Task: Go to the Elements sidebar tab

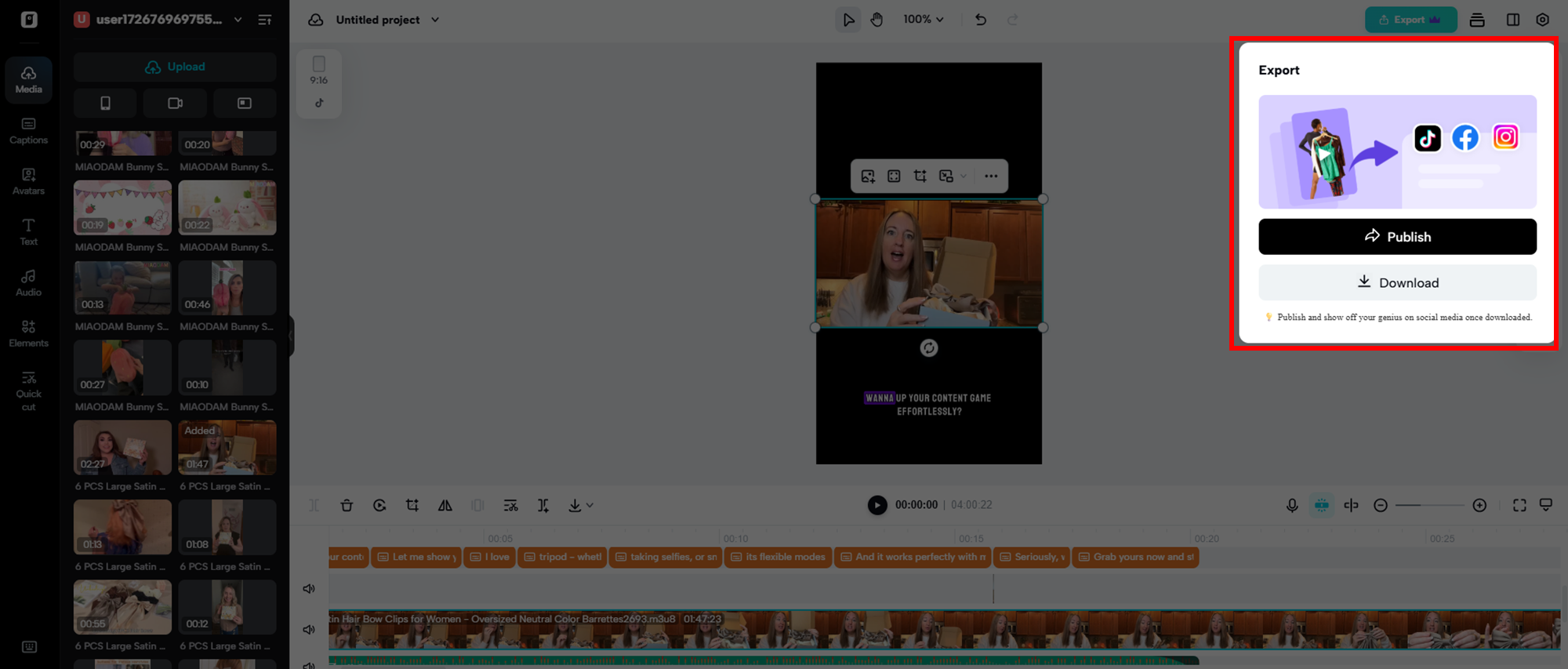Action: 29,333
